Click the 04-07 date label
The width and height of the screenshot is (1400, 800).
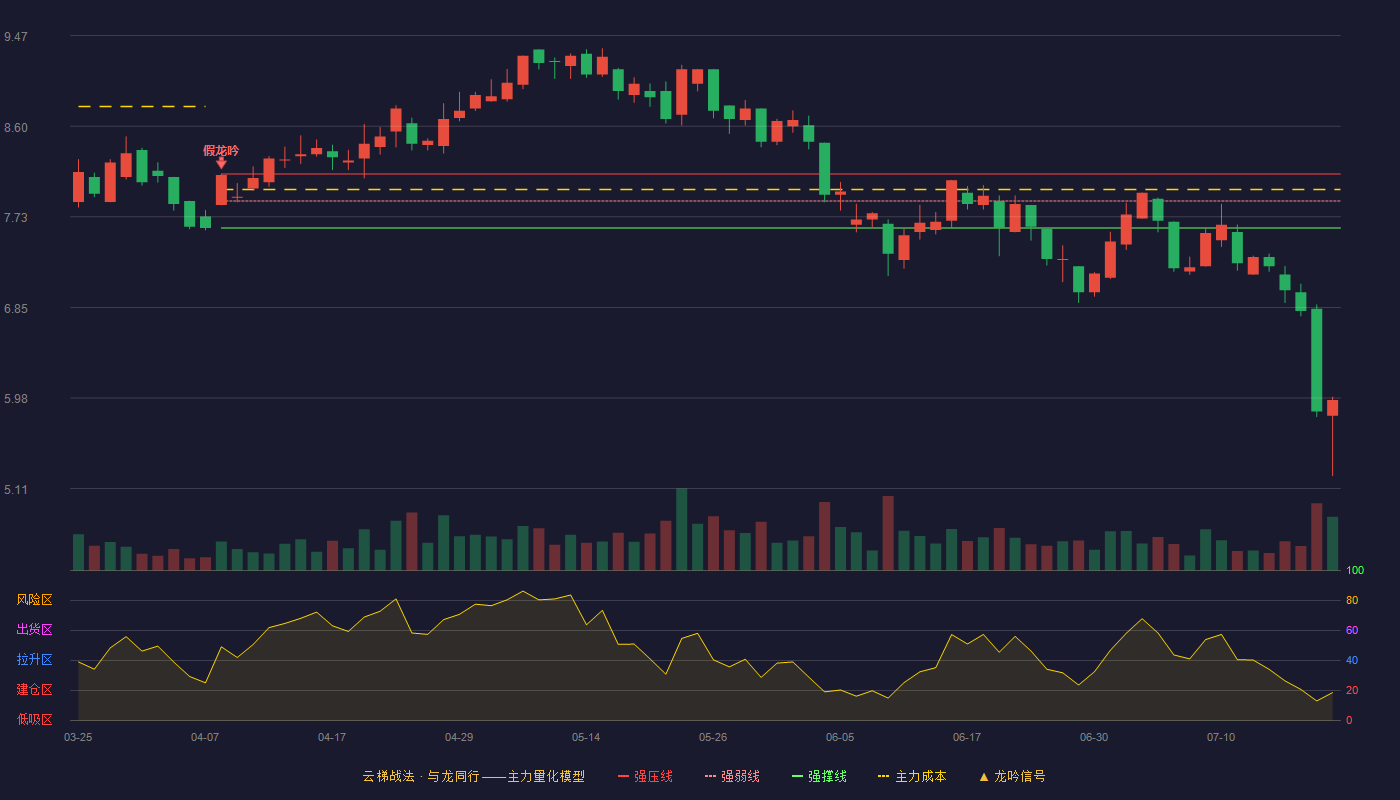tap(205, 737)
